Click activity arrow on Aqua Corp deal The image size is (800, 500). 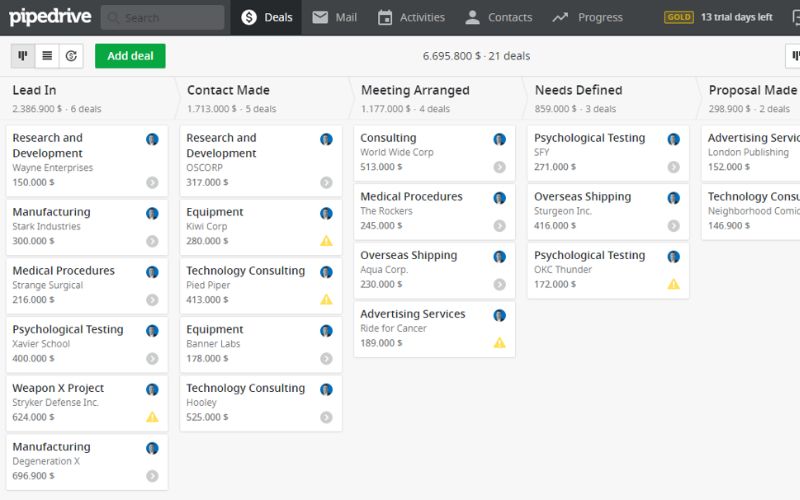coord(499,285)
